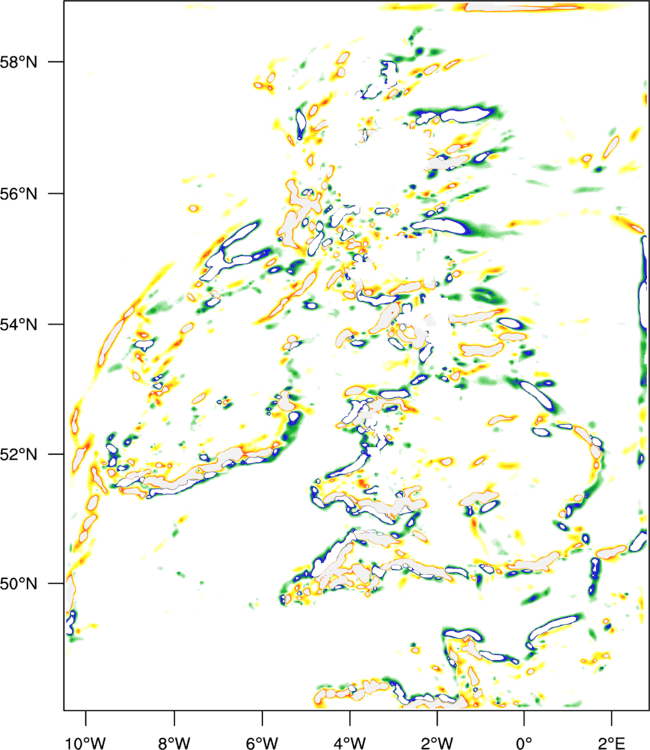The height and width of the screenshot is (750, 650).
Task: Click the 50°N latitude label
Action: pos(18,584)
